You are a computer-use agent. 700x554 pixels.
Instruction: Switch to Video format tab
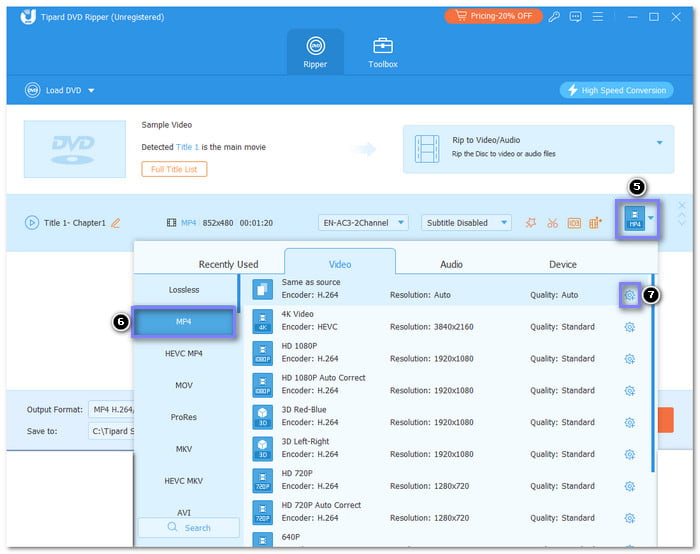pos(340,264)
